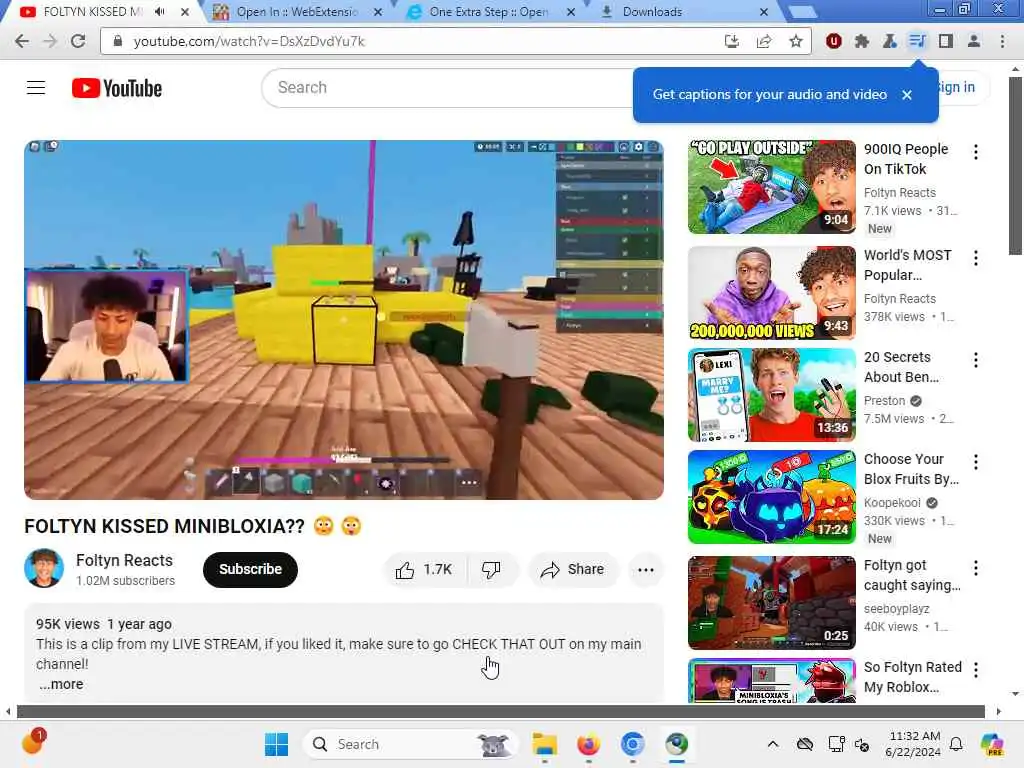Bookmark this page with the star icon
This screenshot has width=1024, height=768.
point(795,41)
